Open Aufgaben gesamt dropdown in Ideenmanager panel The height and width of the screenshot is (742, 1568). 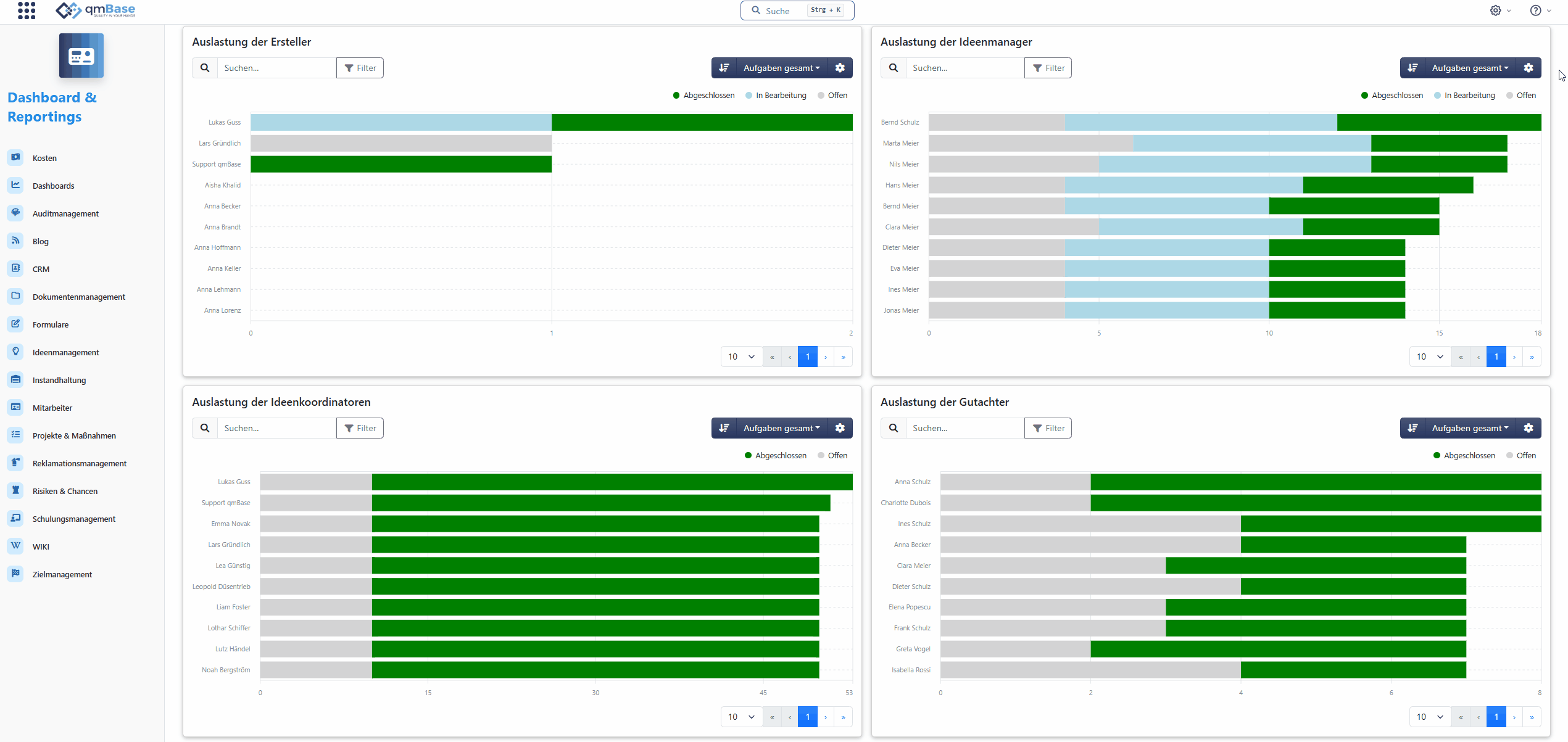coord(1470,68)
